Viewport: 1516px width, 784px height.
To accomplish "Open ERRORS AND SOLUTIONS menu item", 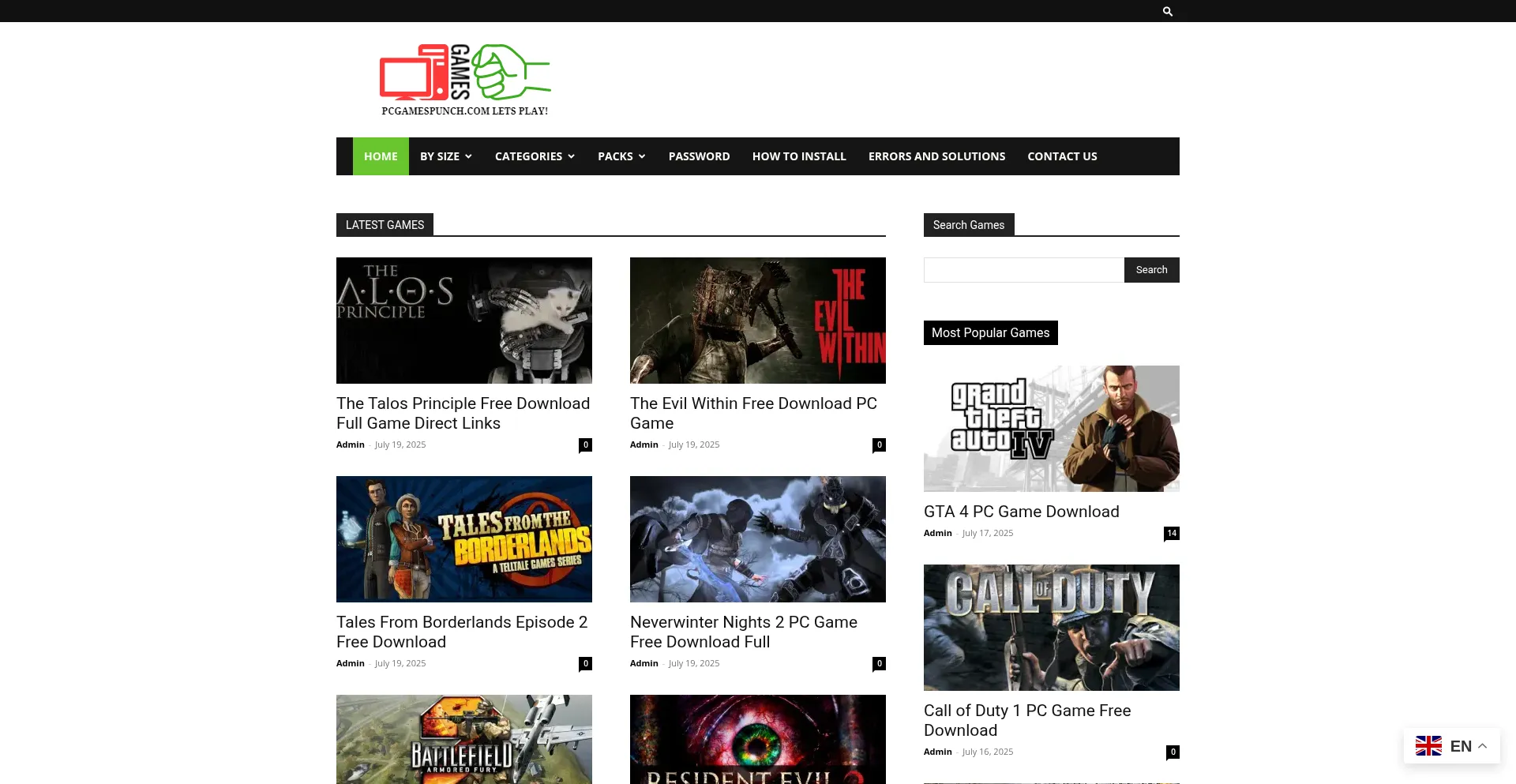I will coord(937,156).
